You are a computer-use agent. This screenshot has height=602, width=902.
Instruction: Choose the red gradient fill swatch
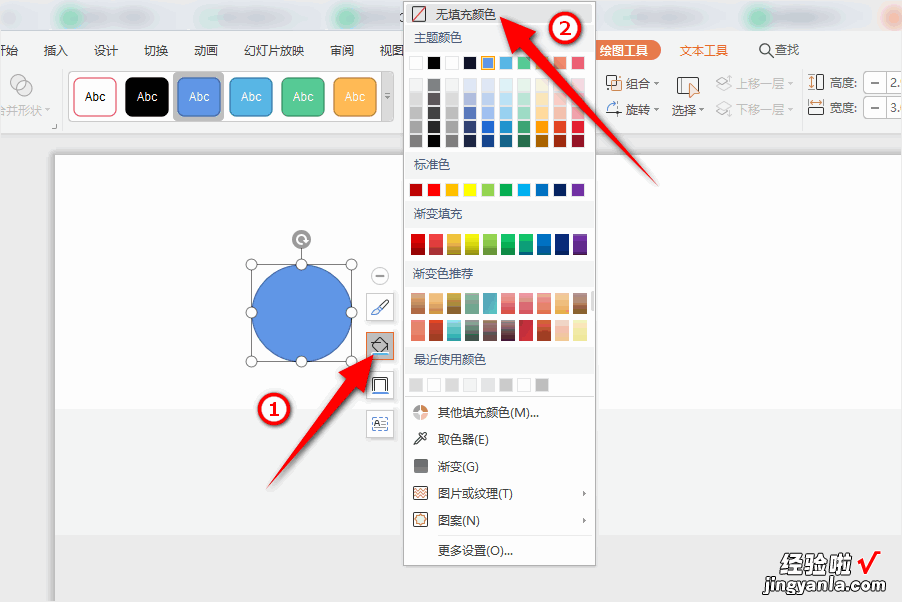[418, 244]
